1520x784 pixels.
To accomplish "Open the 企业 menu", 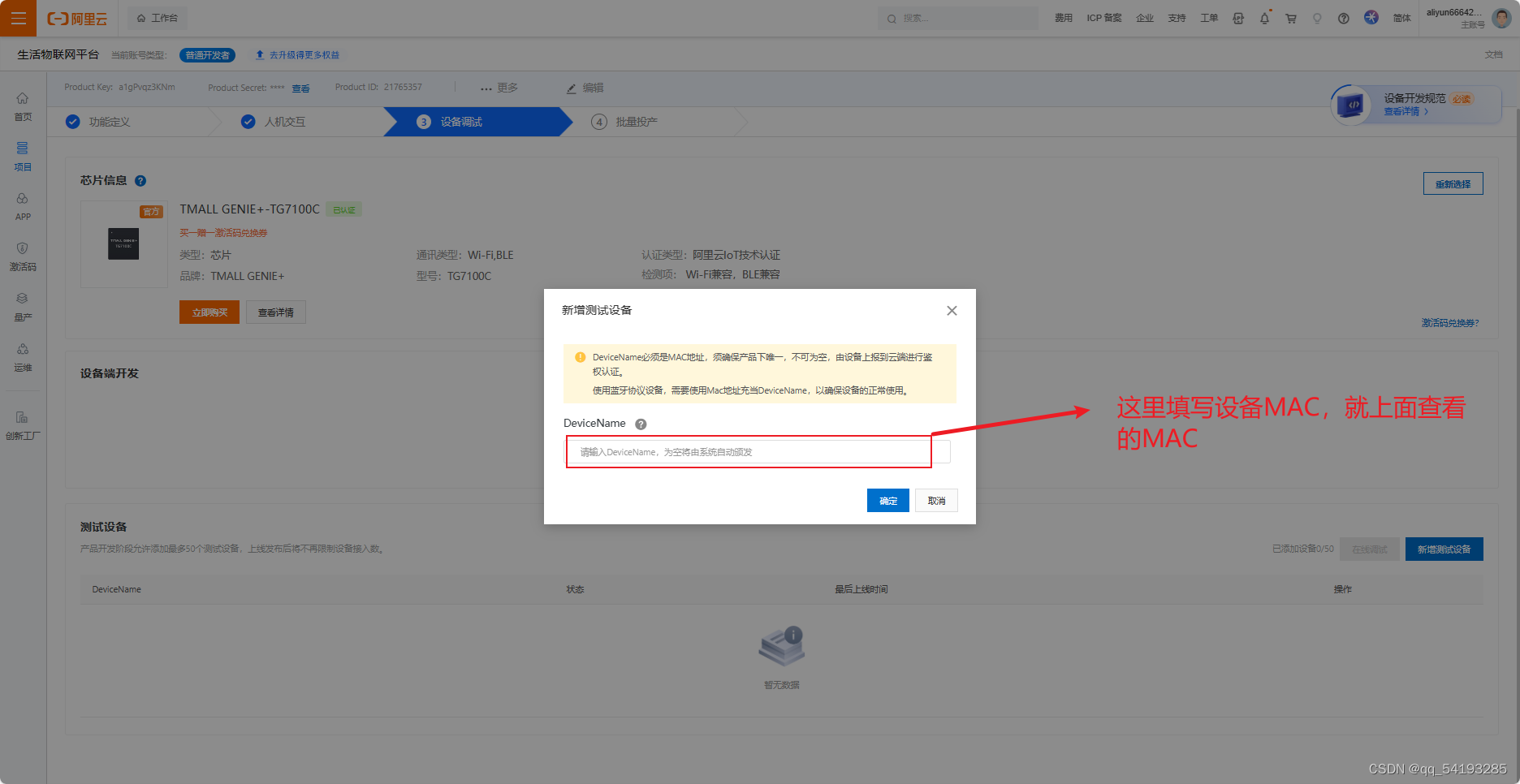I will 1145,18.
